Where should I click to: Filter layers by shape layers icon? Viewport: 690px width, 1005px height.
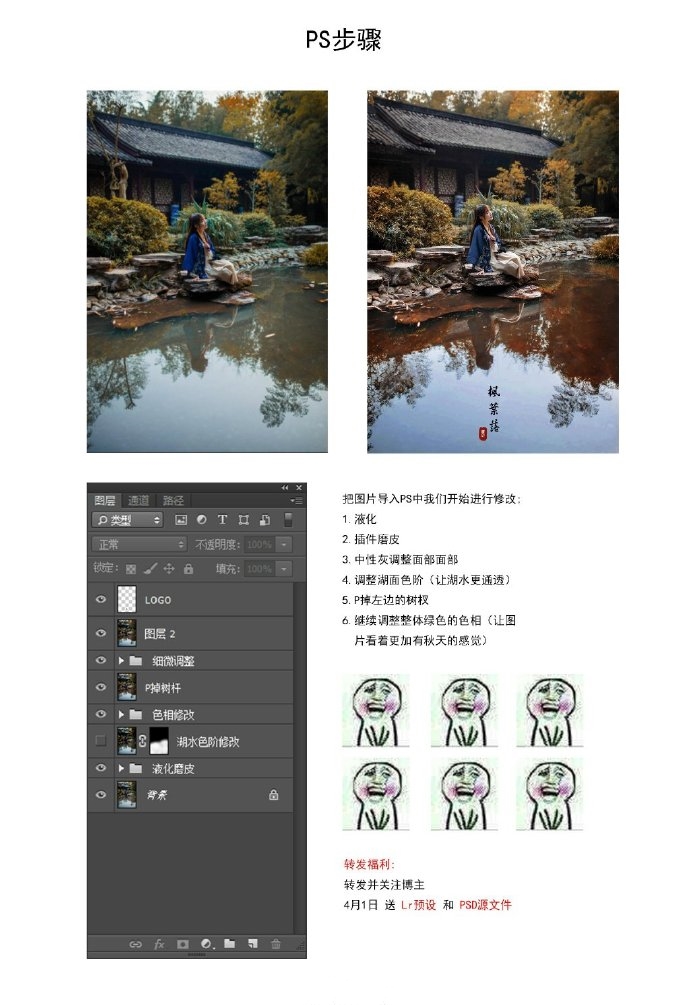click(x=243, y=520)
